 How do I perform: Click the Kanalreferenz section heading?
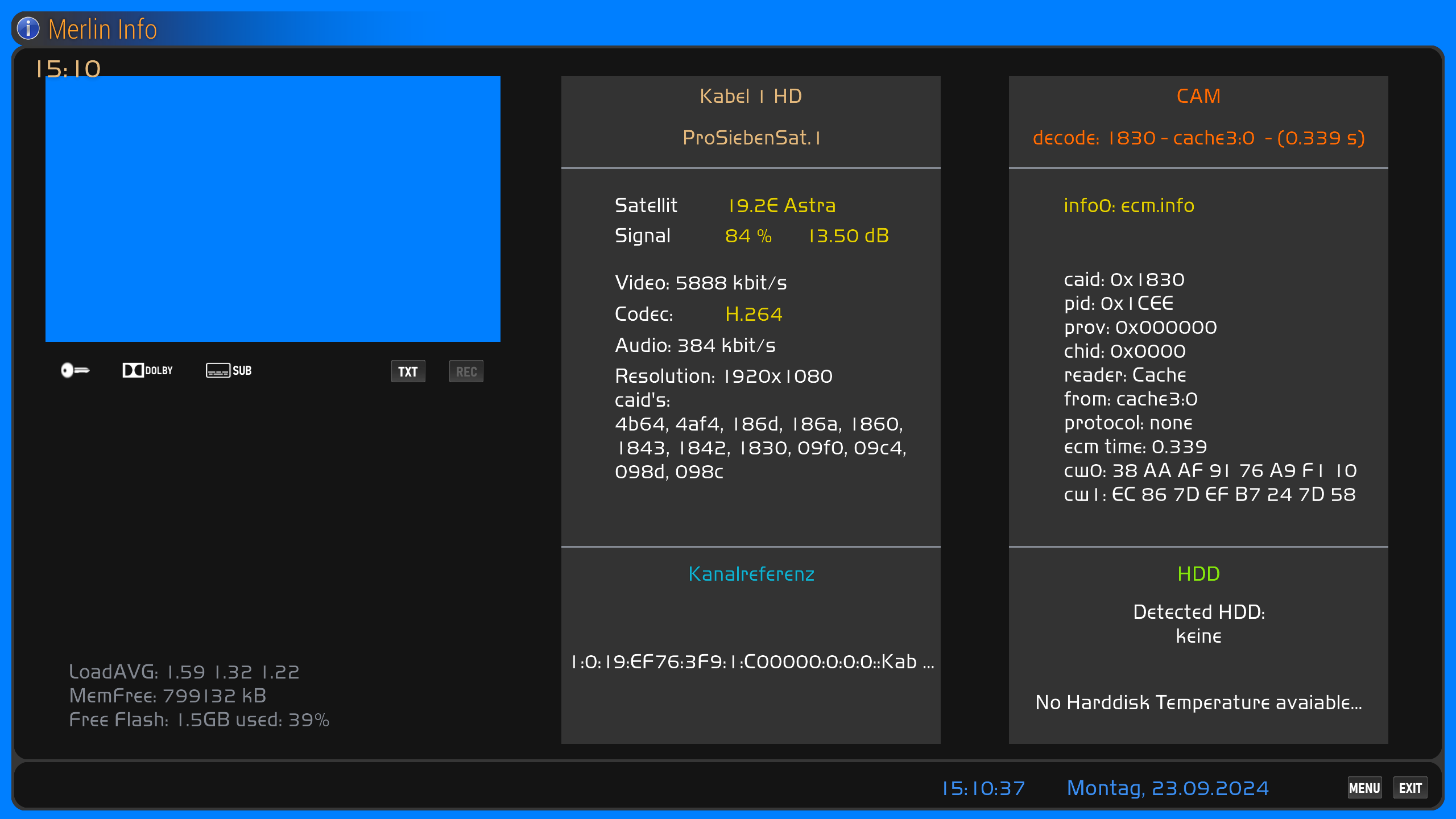point(751,574)
